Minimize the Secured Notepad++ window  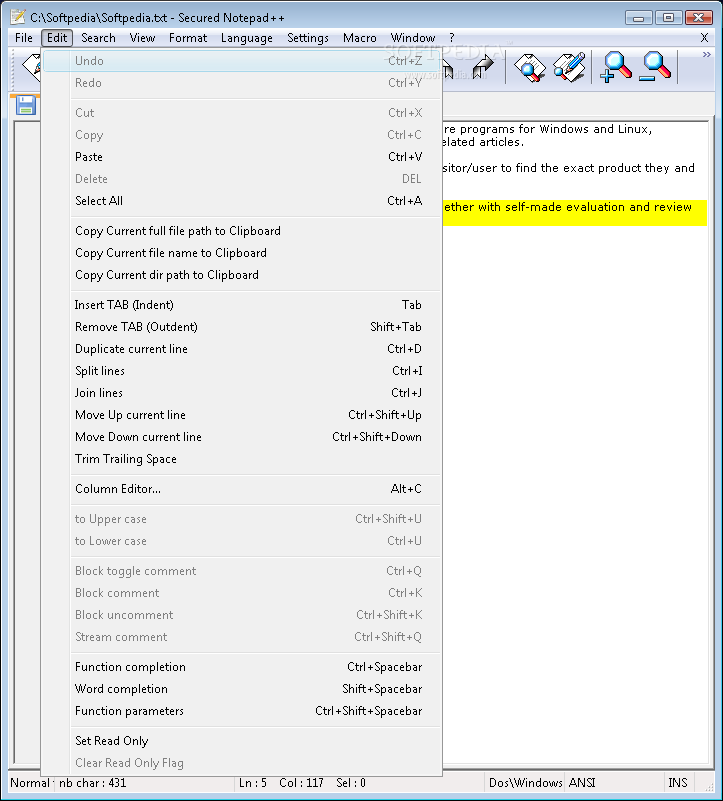[638, 18]
